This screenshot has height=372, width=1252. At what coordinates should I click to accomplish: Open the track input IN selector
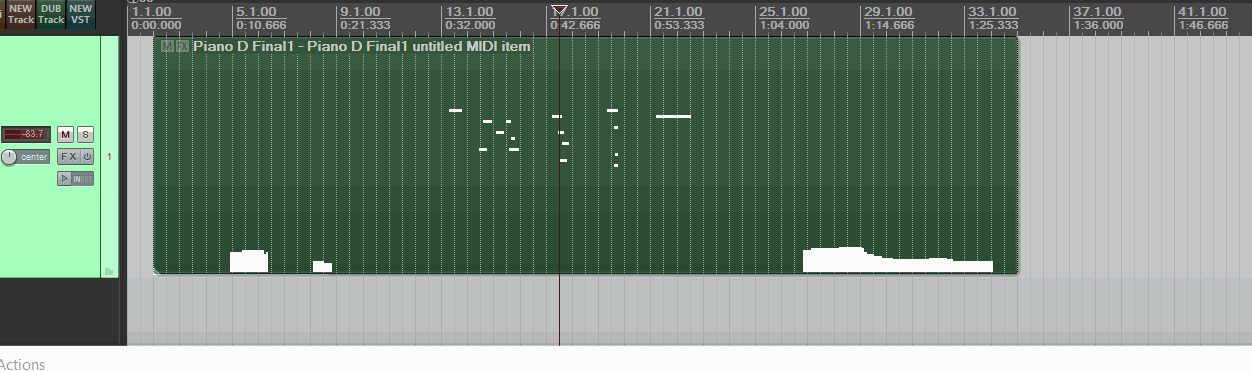click(82, 178)
